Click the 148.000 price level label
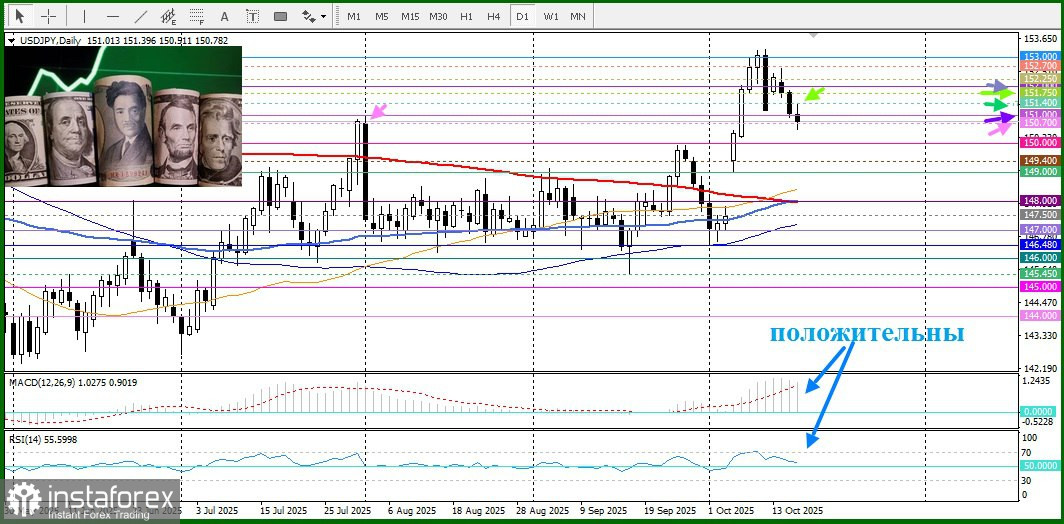1064x524 pixels. pos(1040,201)
